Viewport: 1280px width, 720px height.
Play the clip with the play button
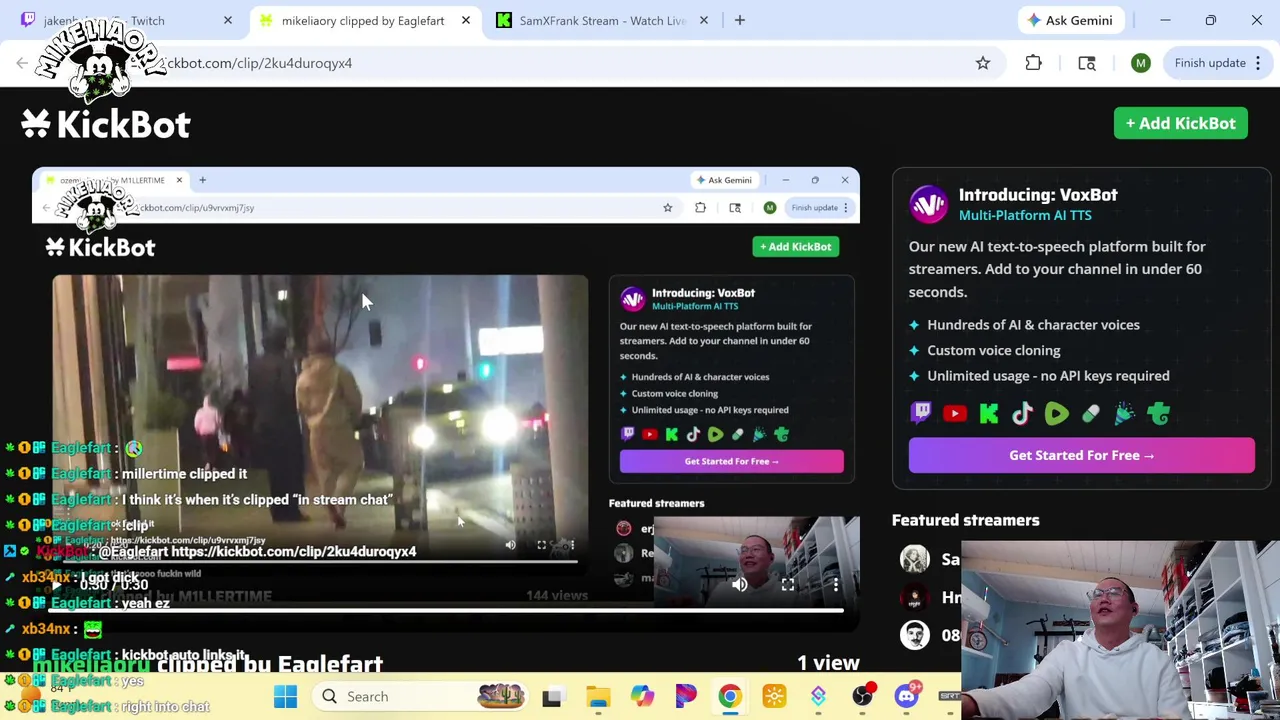pyautogui.click(x=56, y=584)
